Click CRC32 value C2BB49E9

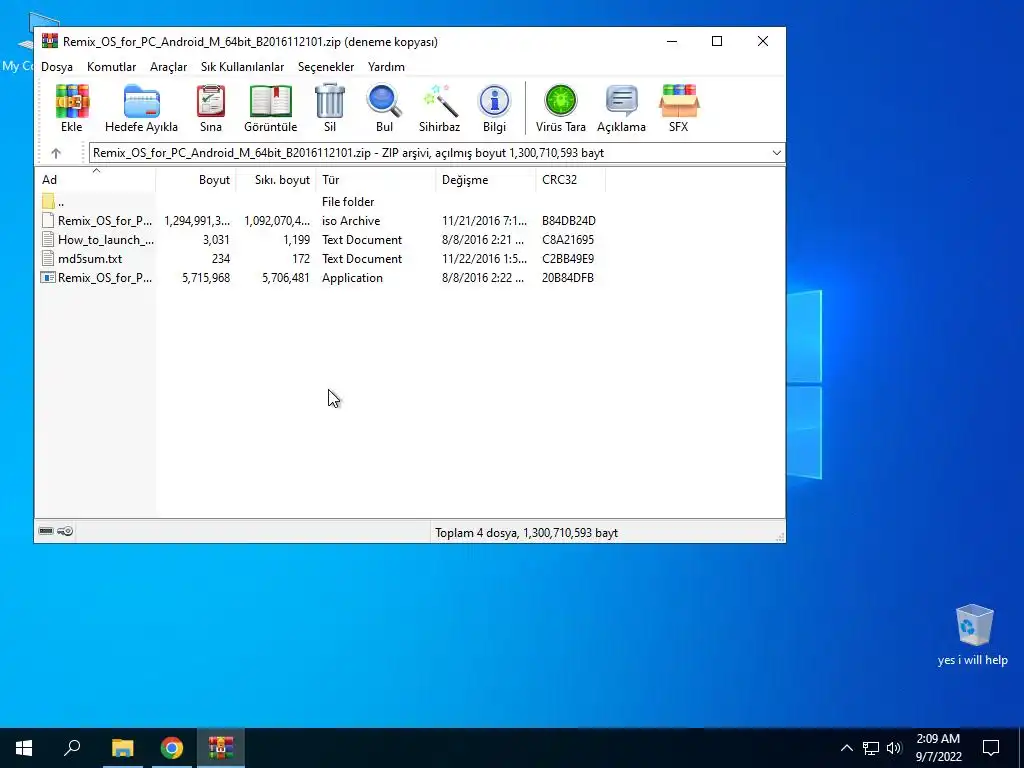tap(568, 259)
